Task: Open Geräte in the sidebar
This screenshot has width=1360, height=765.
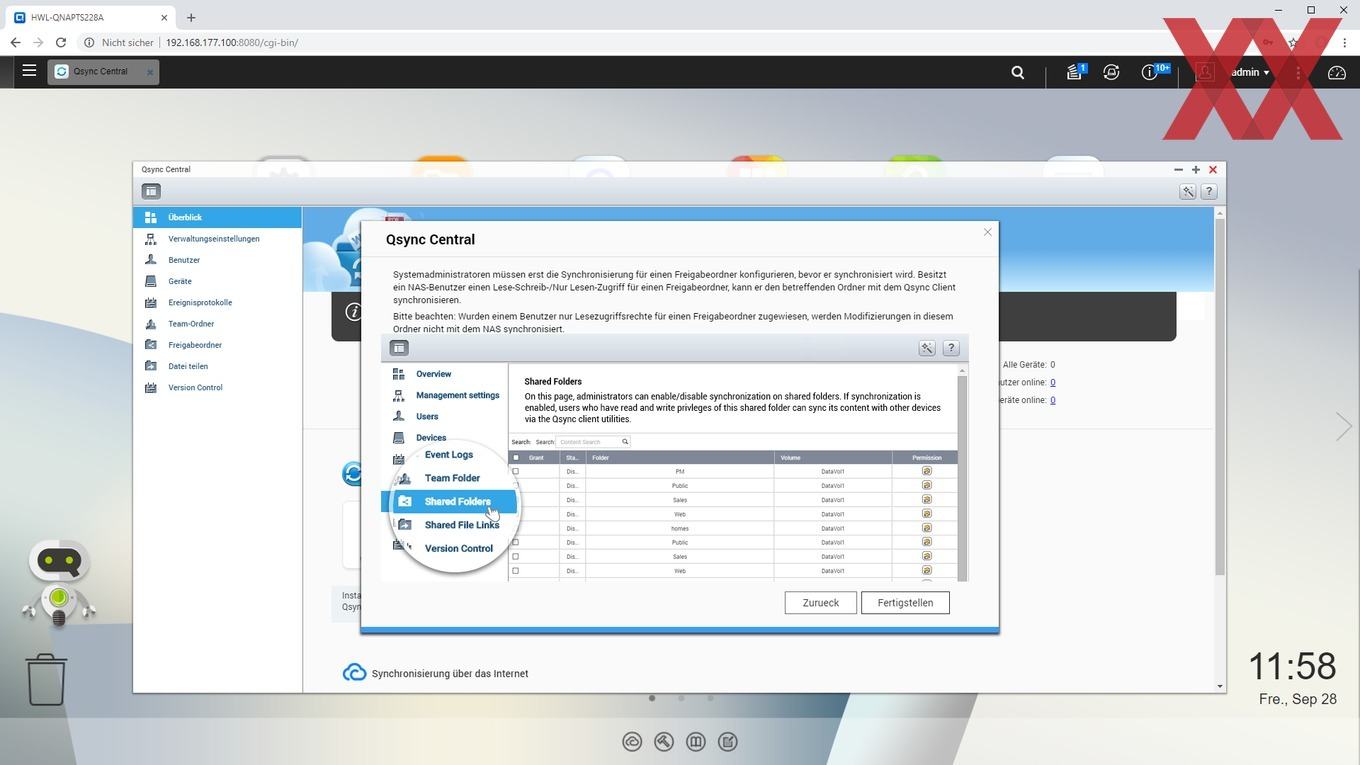Action: coord(218,281)
